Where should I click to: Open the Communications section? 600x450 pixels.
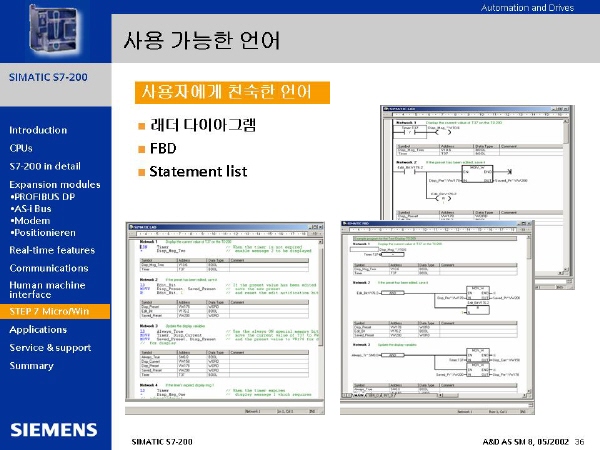[x=49, y=268]
